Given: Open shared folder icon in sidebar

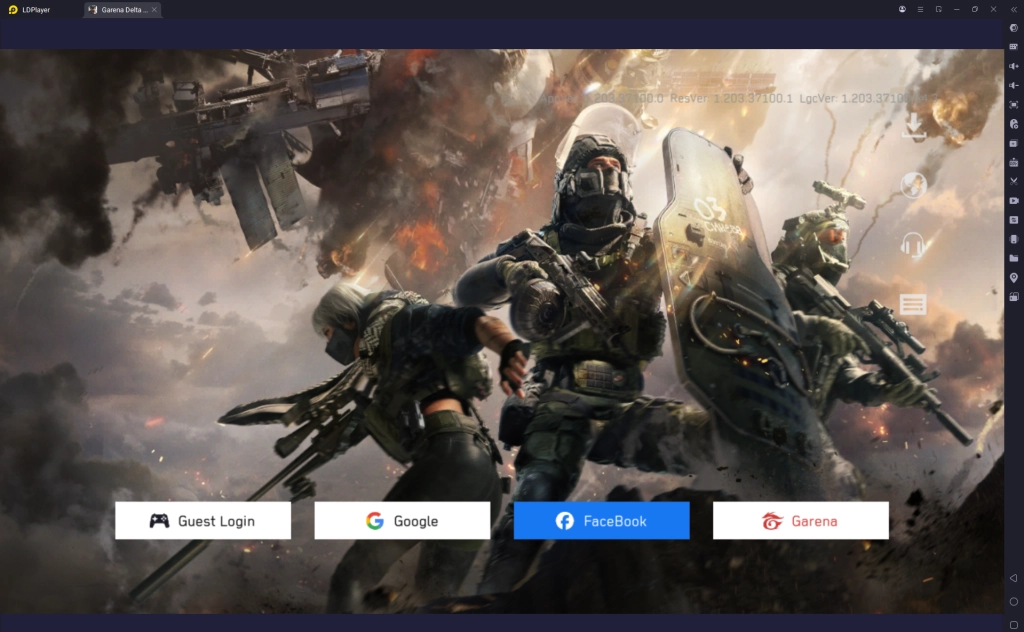Looking at the screenshot, I should click(x=1013, y=258).
